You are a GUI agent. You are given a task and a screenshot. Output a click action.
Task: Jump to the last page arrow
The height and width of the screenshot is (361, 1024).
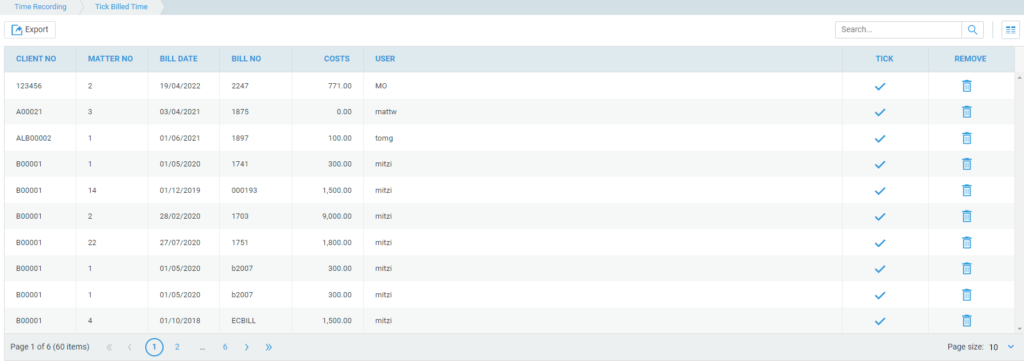(x=268, y=347)
